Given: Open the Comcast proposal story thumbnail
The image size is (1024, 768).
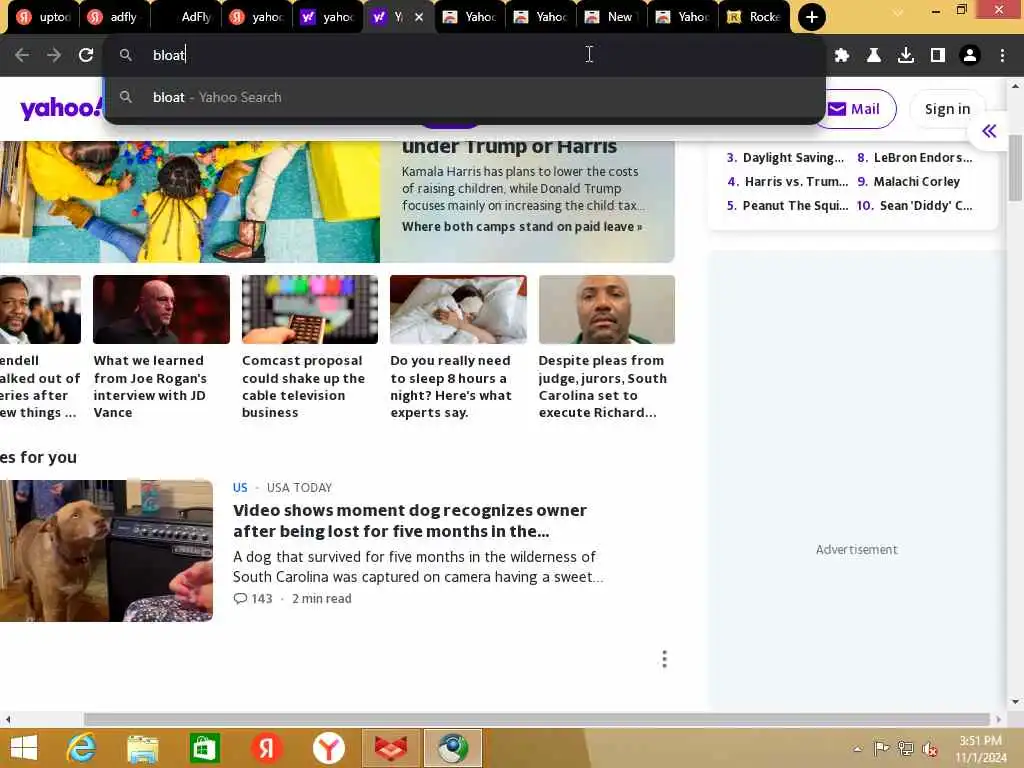Looking at the screenshot, I should pos(310,310).
